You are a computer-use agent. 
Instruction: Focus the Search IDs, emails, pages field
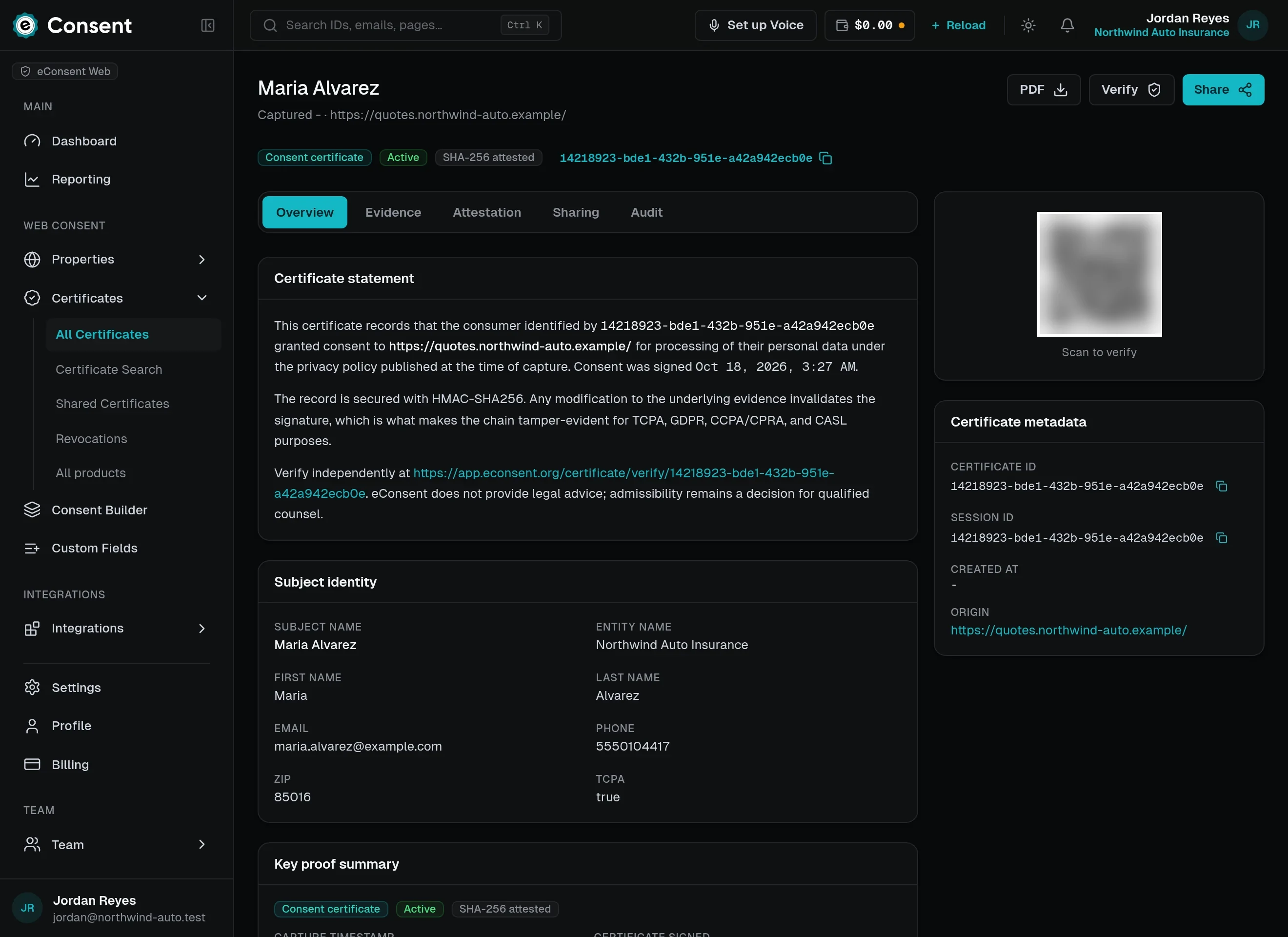click(x=405, y=25)
